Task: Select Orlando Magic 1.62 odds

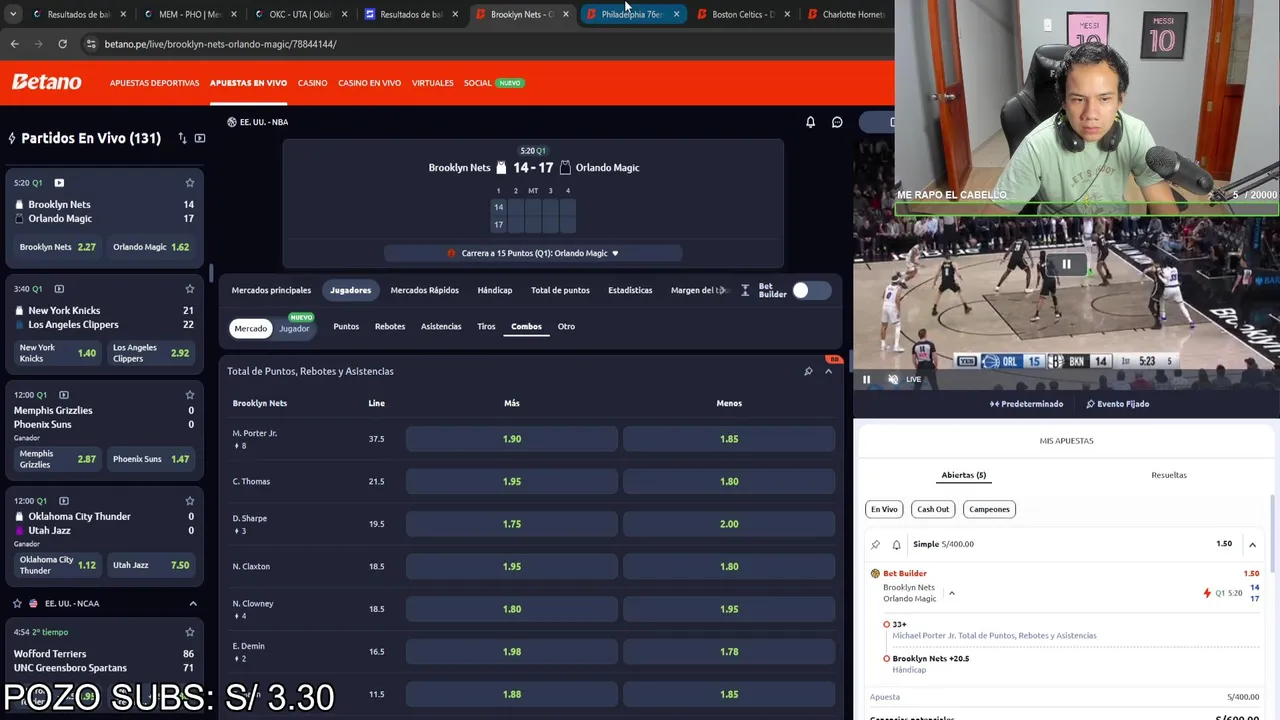Action: pos(151,247)
